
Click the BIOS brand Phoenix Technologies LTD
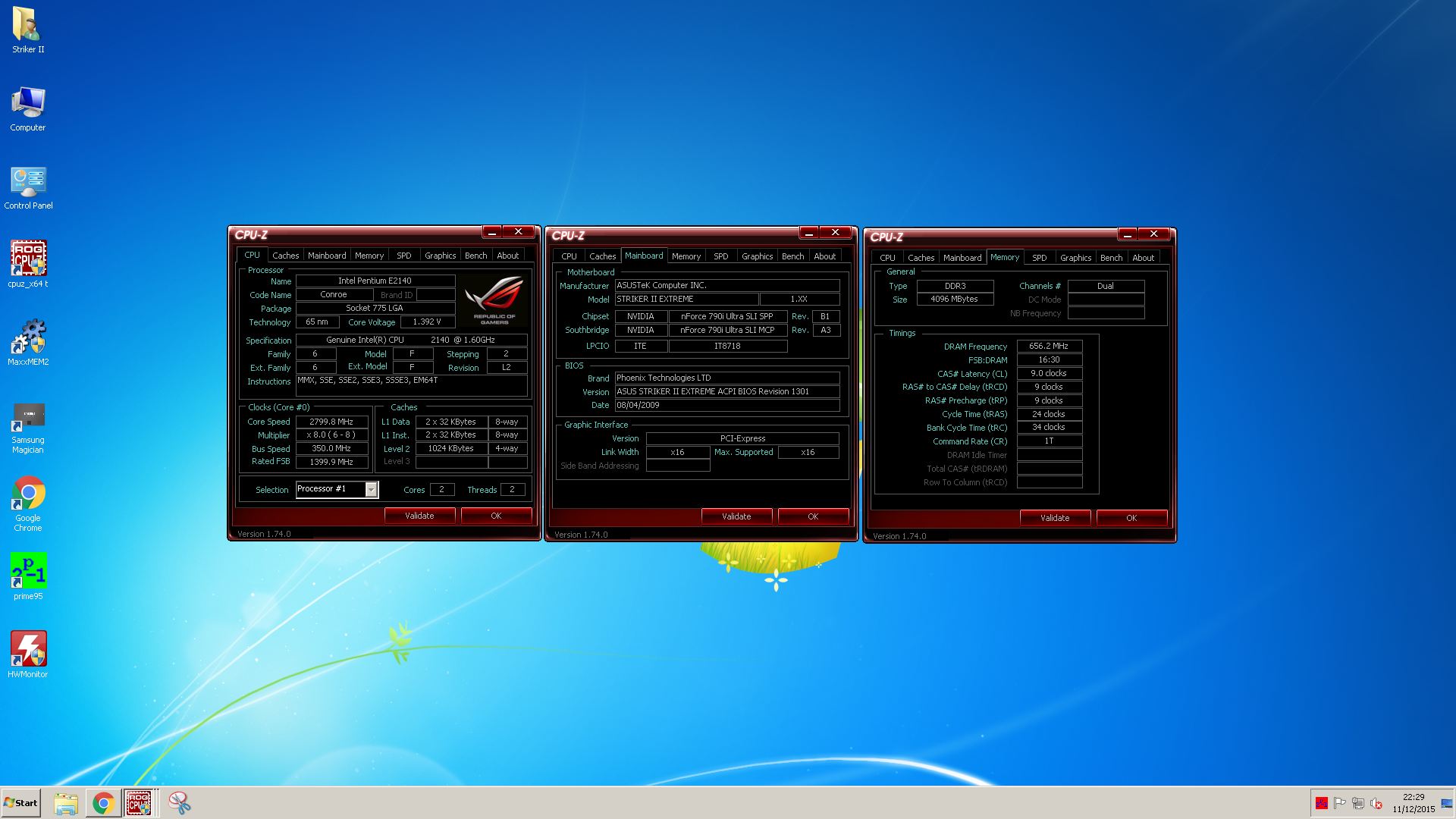(726, 378)
